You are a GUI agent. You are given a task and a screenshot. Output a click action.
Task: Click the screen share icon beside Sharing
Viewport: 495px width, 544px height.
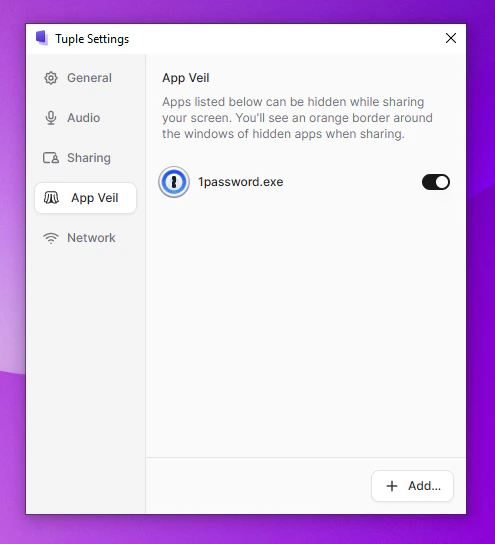click(51, 158)
